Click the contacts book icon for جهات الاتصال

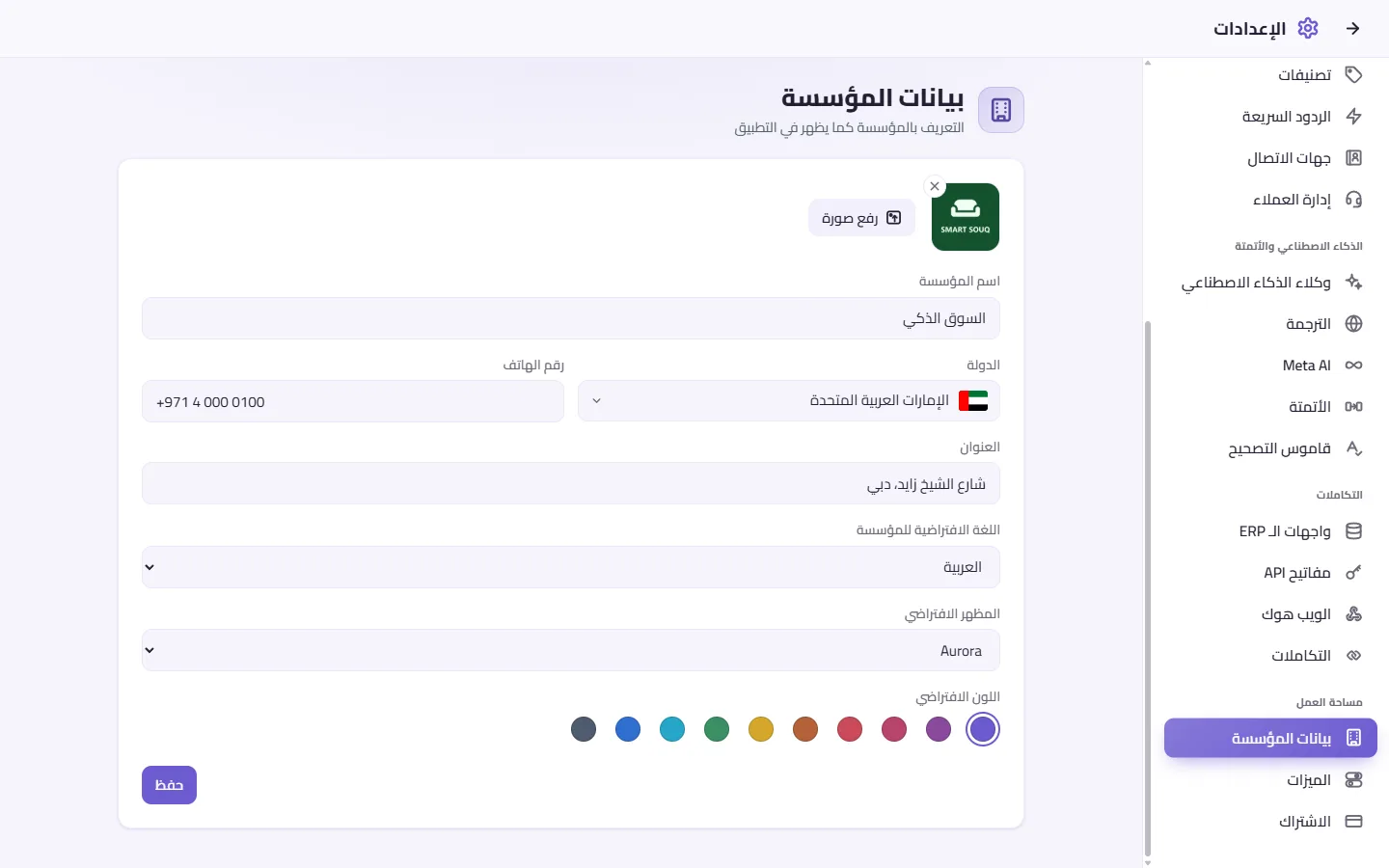1353,157
